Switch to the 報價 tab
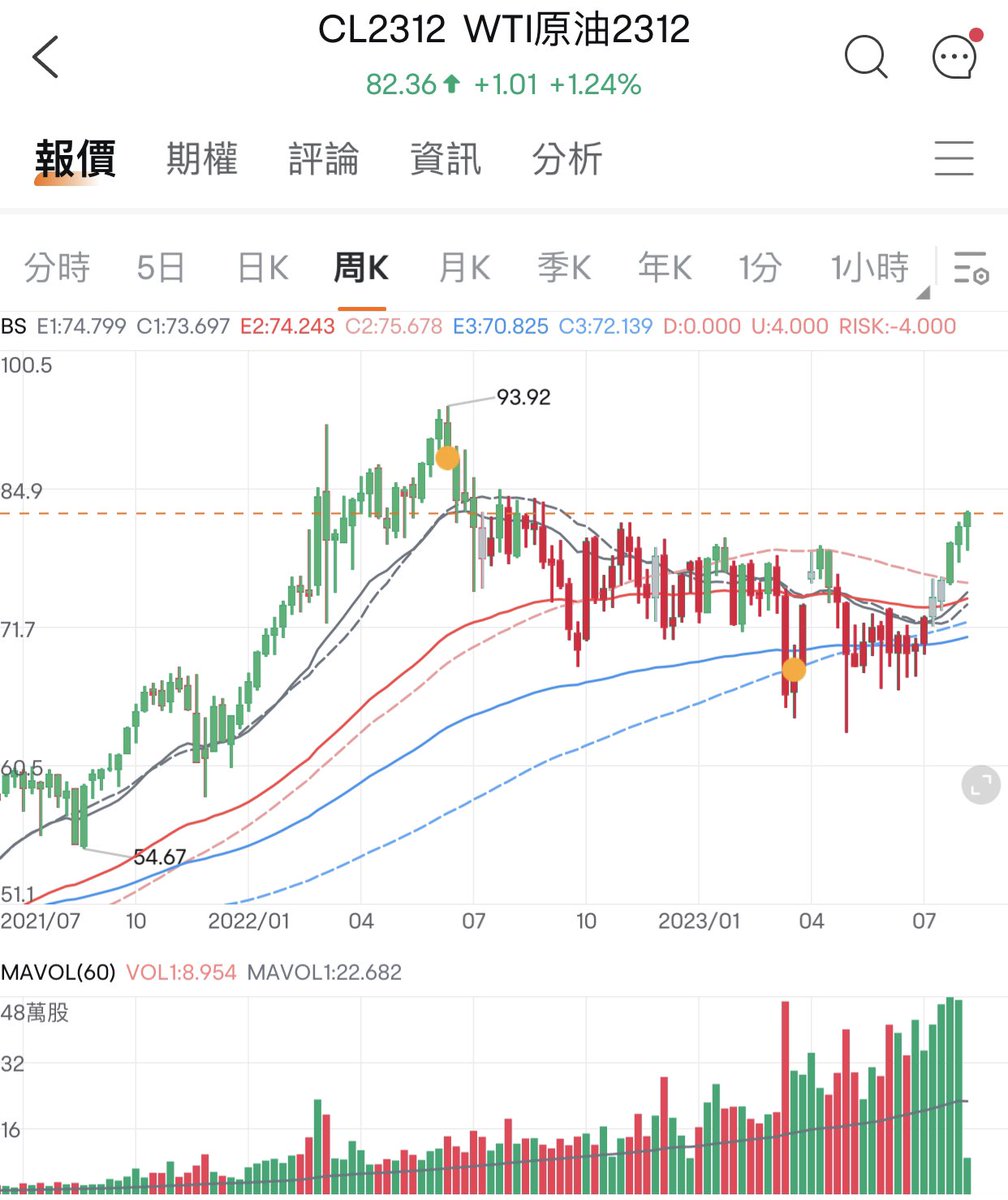 [75, 159]
